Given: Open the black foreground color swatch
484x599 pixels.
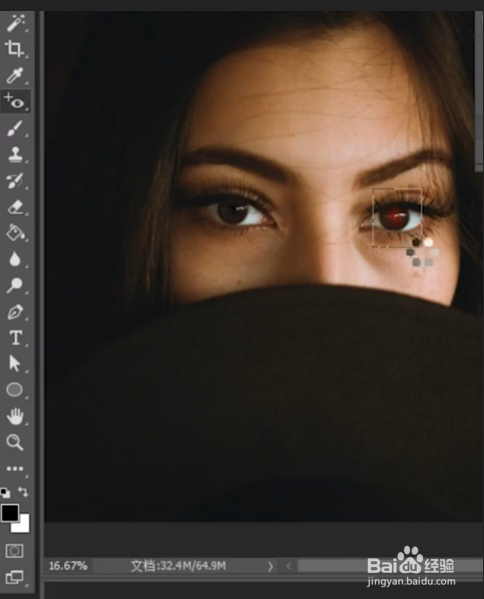Looking at the screenshot, I should coord(9,513).
